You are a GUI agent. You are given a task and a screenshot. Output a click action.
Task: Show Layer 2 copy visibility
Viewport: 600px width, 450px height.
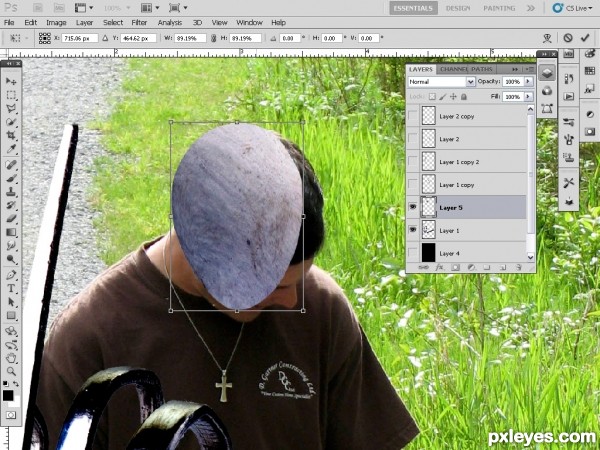413,116
